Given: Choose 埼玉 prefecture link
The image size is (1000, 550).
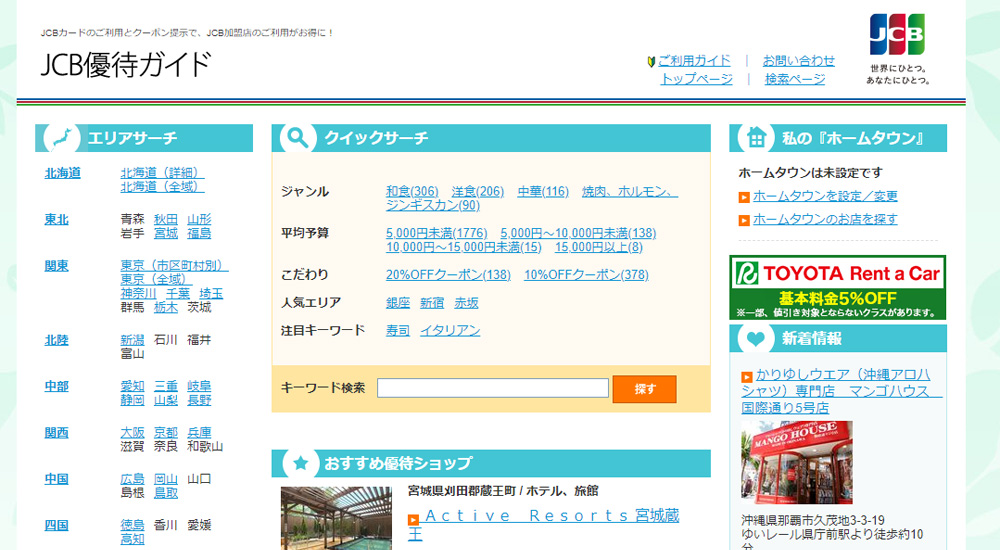Looking at the screenshot, I should point(211,294).
